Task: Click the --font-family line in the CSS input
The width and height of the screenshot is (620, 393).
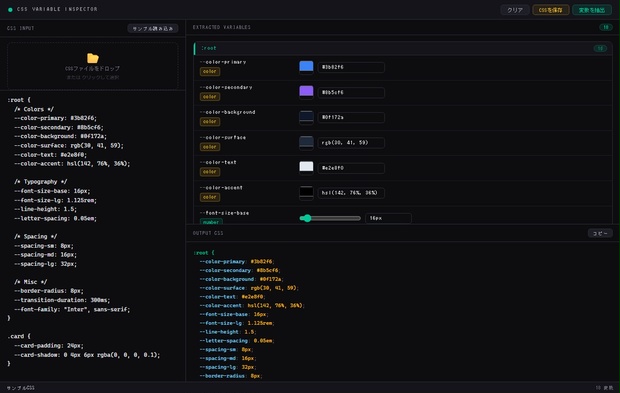Action: [72, 309]
